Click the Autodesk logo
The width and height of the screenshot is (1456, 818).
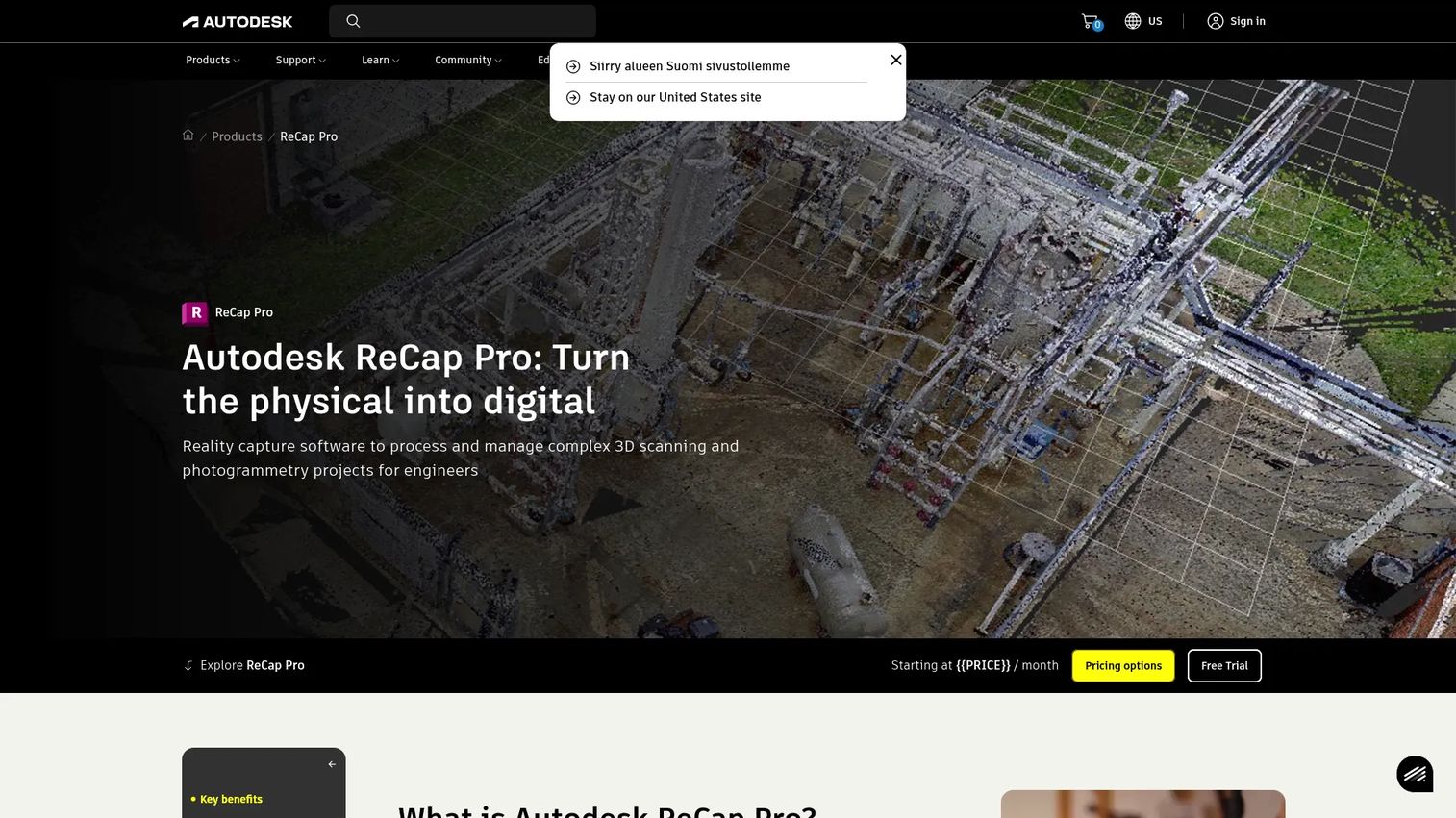coord(238,21)
